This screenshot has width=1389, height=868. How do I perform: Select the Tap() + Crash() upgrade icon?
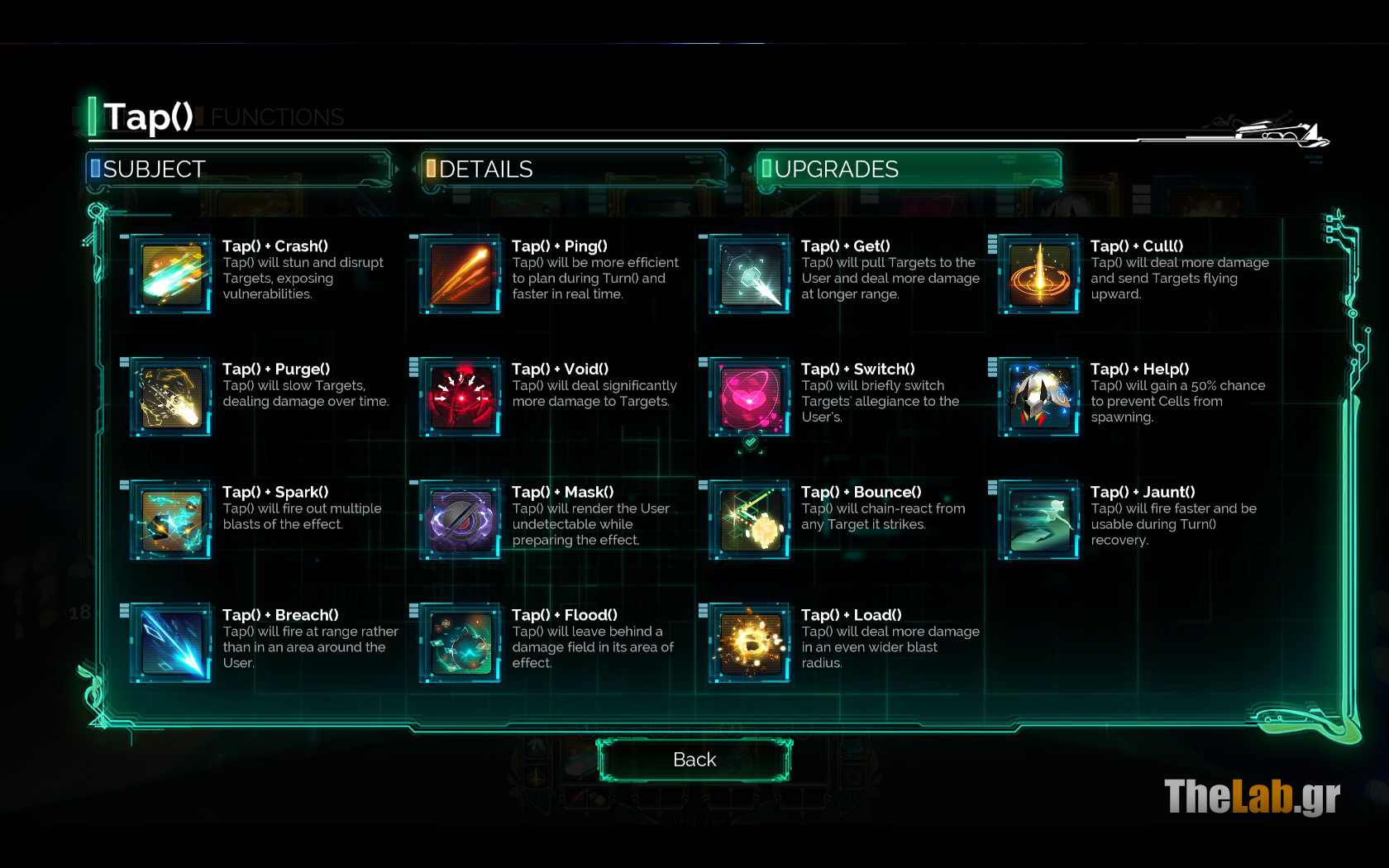171,274
